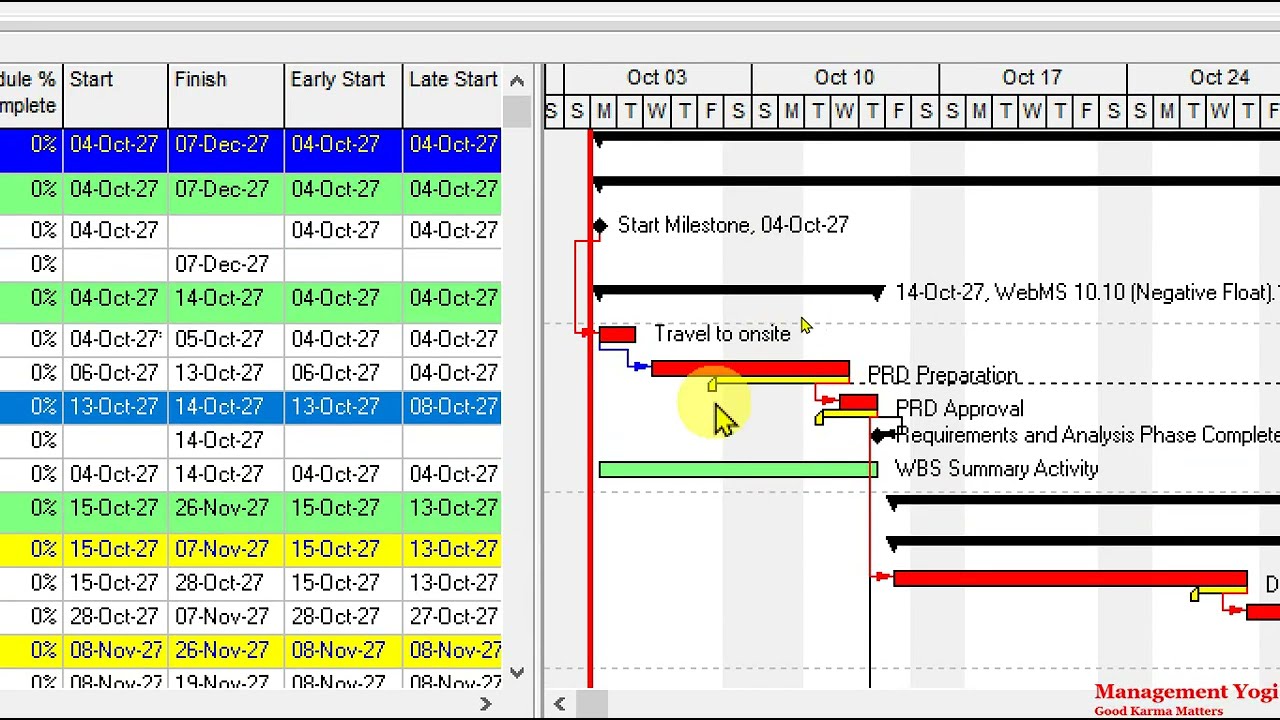
Task: Click the table's vertical scrollbar down arrow
Action: 517,673
